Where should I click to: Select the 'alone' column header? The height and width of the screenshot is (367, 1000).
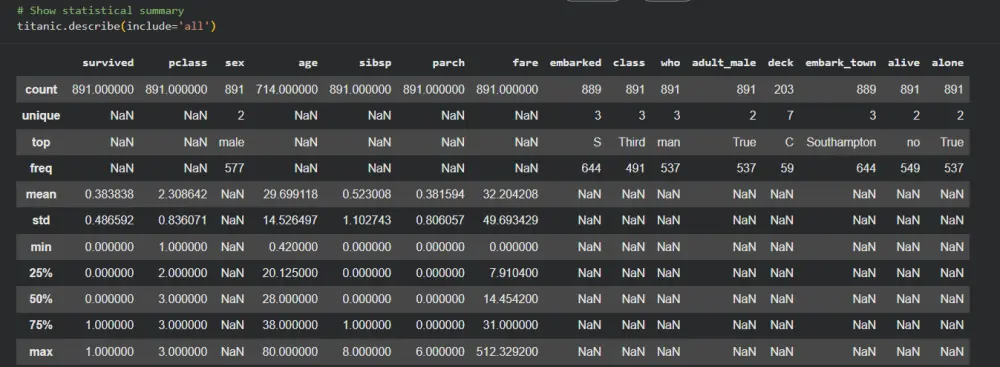tap(948, 63)
